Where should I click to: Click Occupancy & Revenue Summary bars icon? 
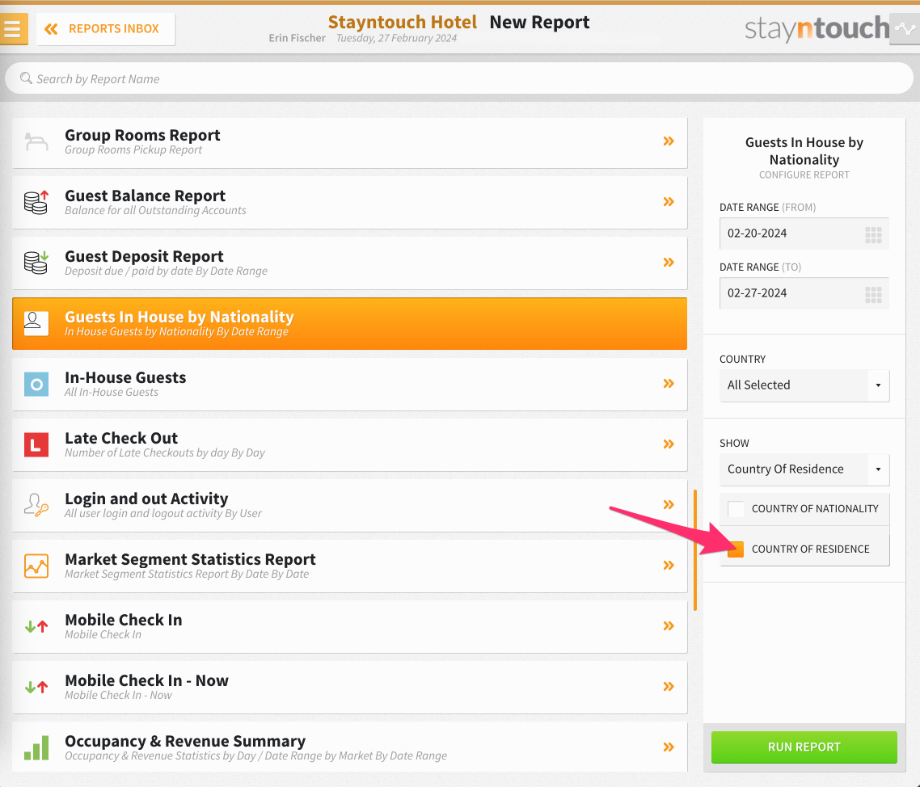pyautogui.click(x=36, y=748)
